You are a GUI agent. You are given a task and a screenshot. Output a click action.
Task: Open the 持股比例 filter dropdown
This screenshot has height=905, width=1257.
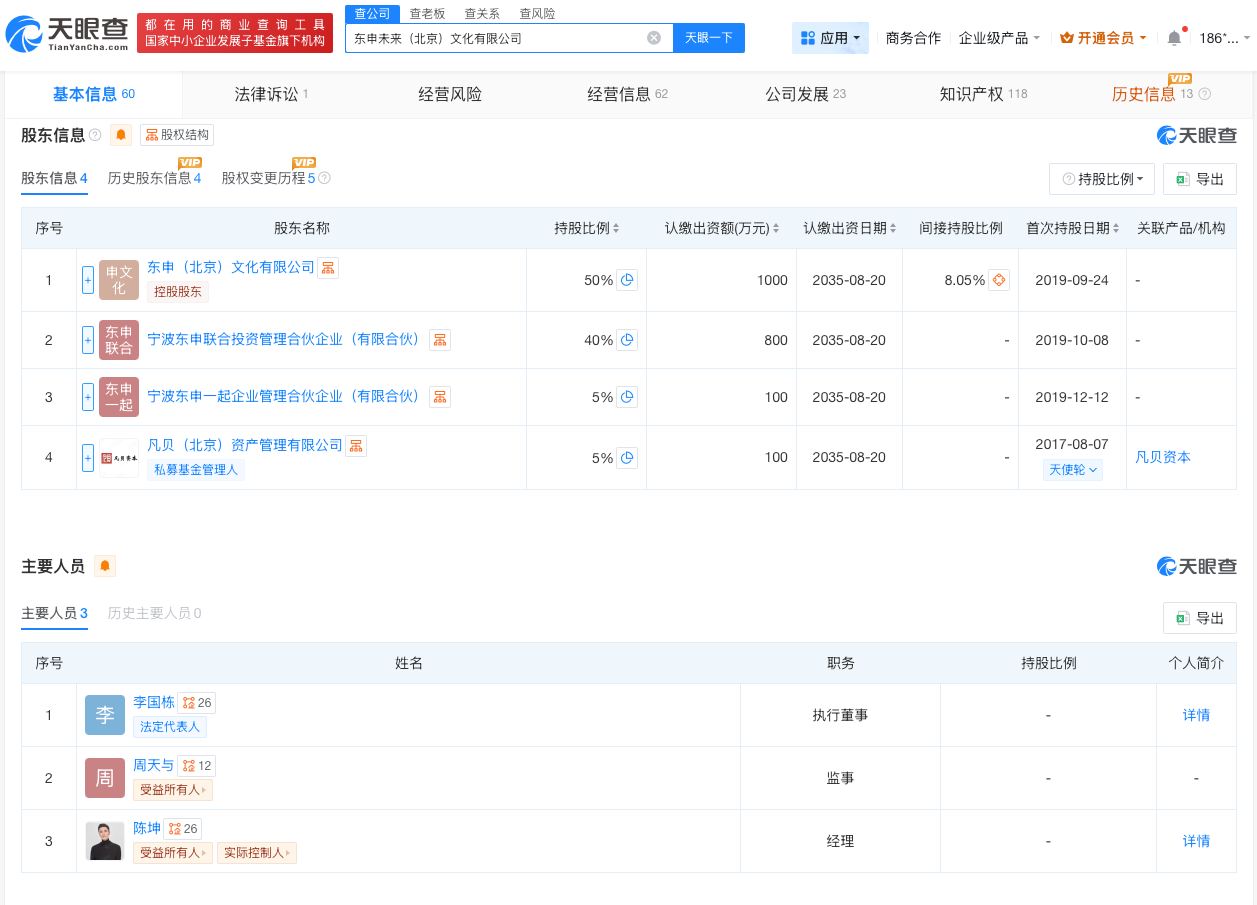click(1102, 179)
